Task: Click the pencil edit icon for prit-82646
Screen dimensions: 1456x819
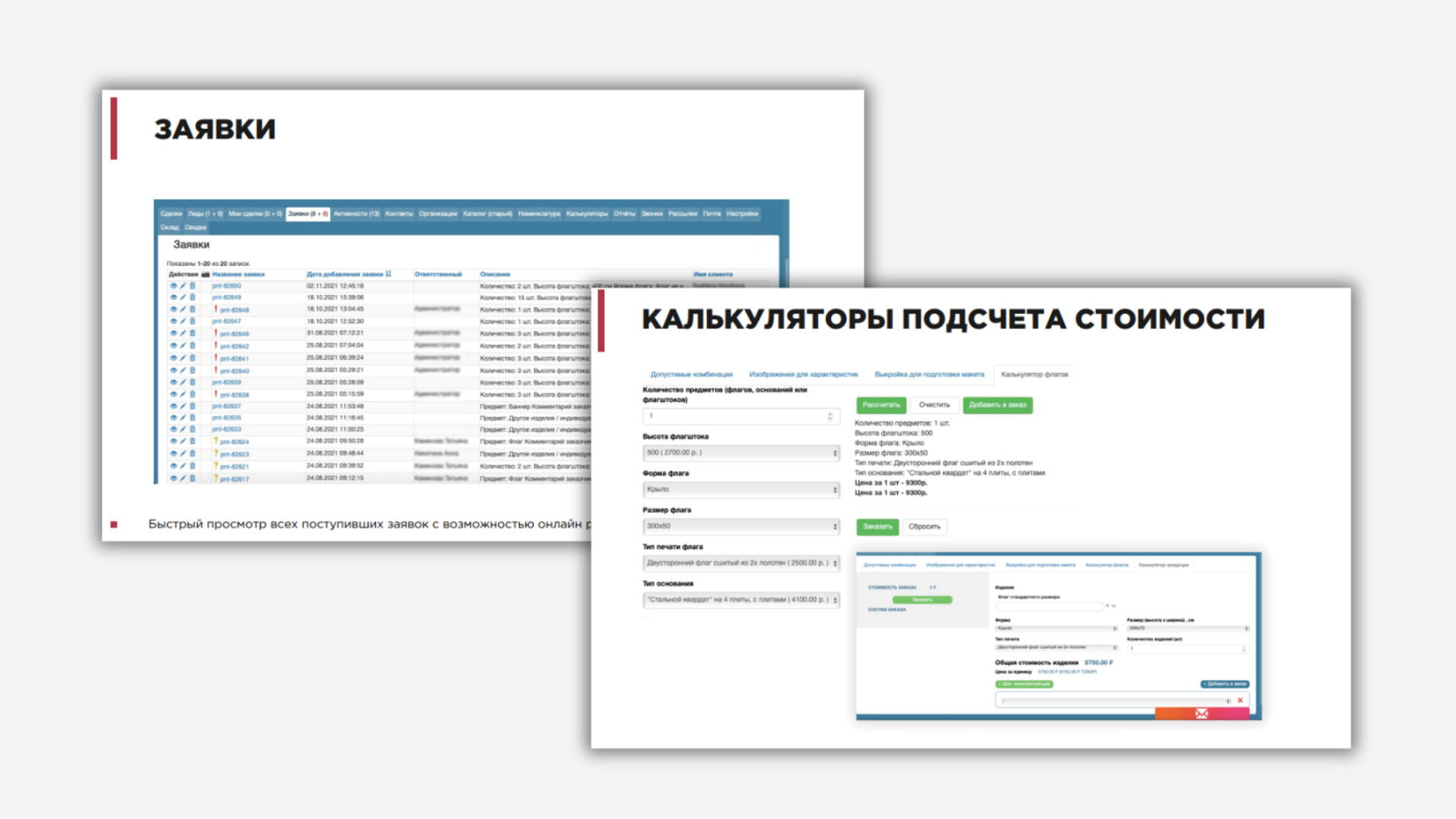Action: pyautogui.click(x=183, y=334)
